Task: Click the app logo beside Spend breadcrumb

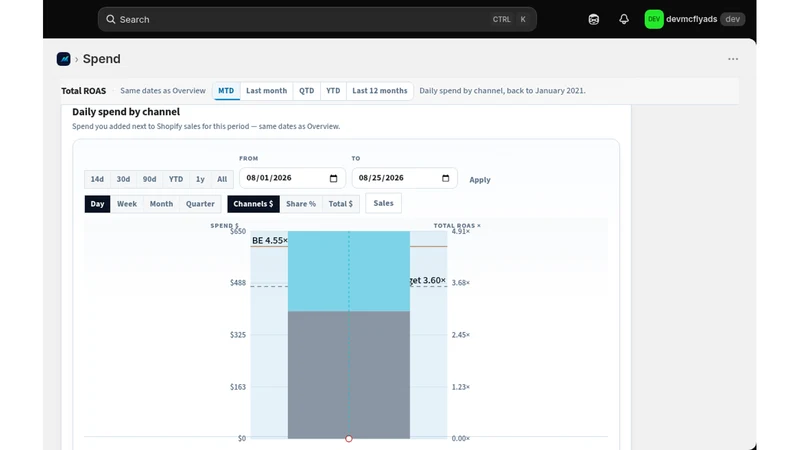Action: 63,59
